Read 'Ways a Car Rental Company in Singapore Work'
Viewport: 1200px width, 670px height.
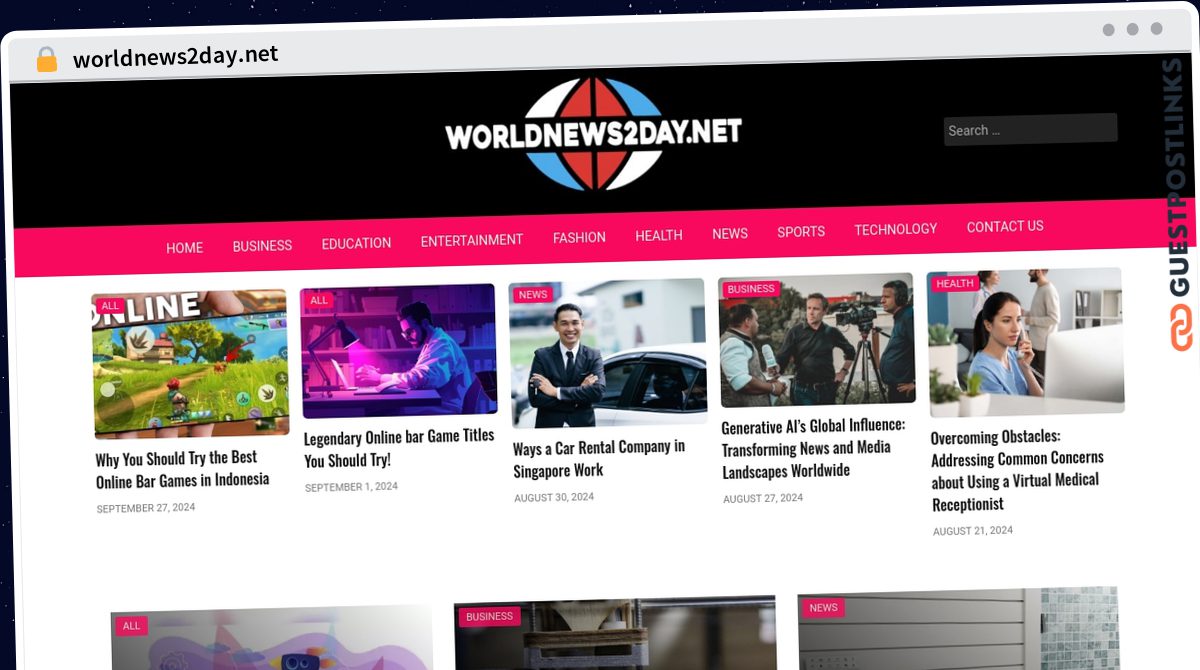[x=599, y=458]
